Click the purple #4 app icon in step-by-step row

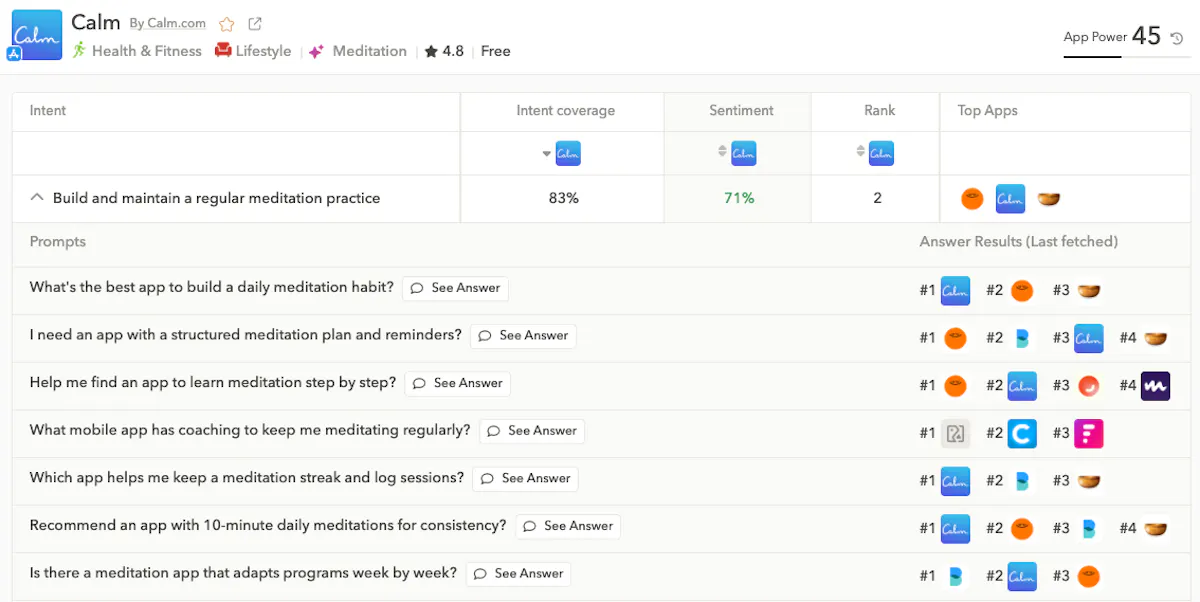pyautogui.click(x=1155, y=385)
